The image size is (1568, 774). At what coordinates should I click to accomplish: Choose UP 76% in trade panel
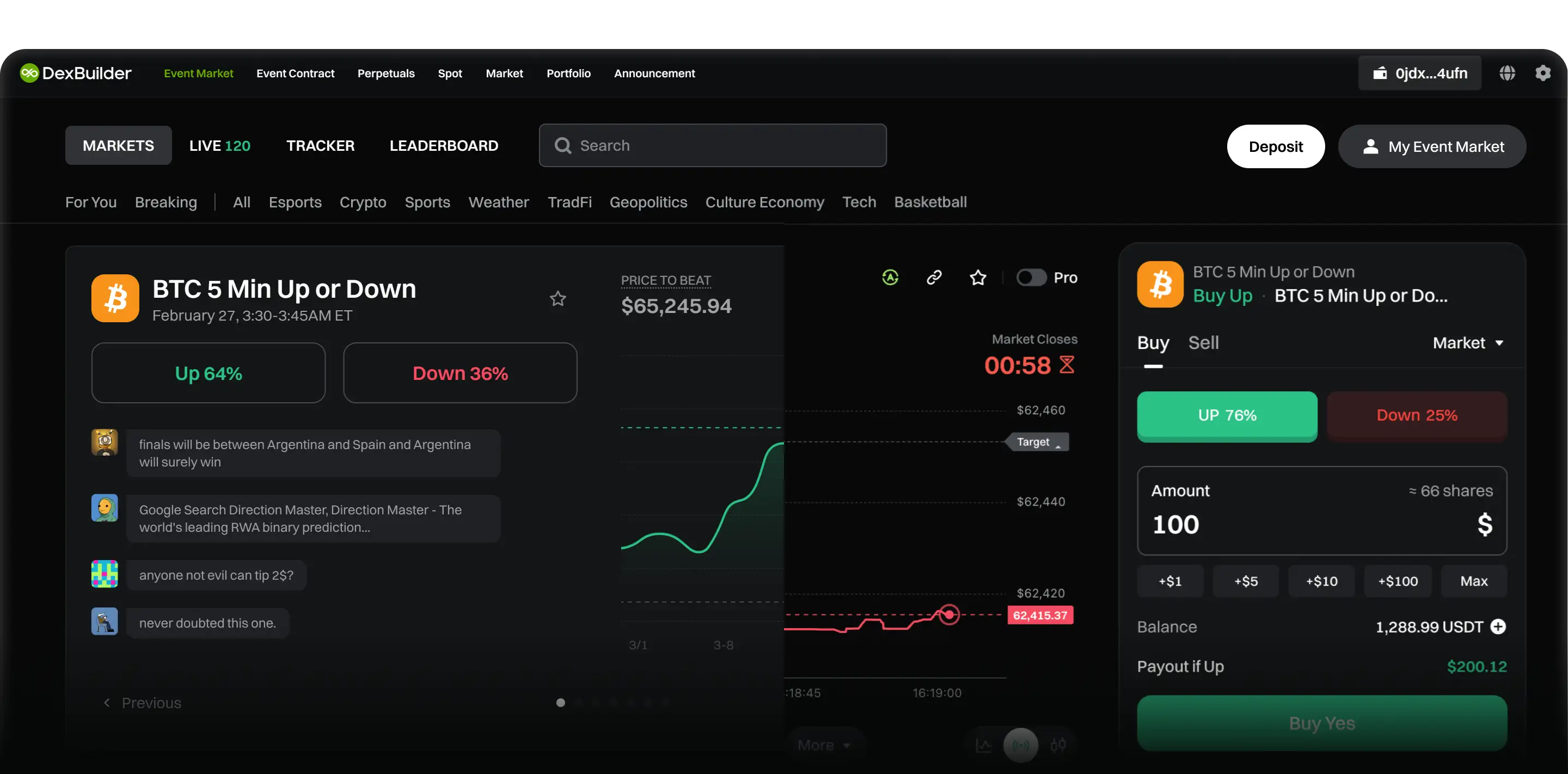pyautogui.click(x=1227, y=416)
